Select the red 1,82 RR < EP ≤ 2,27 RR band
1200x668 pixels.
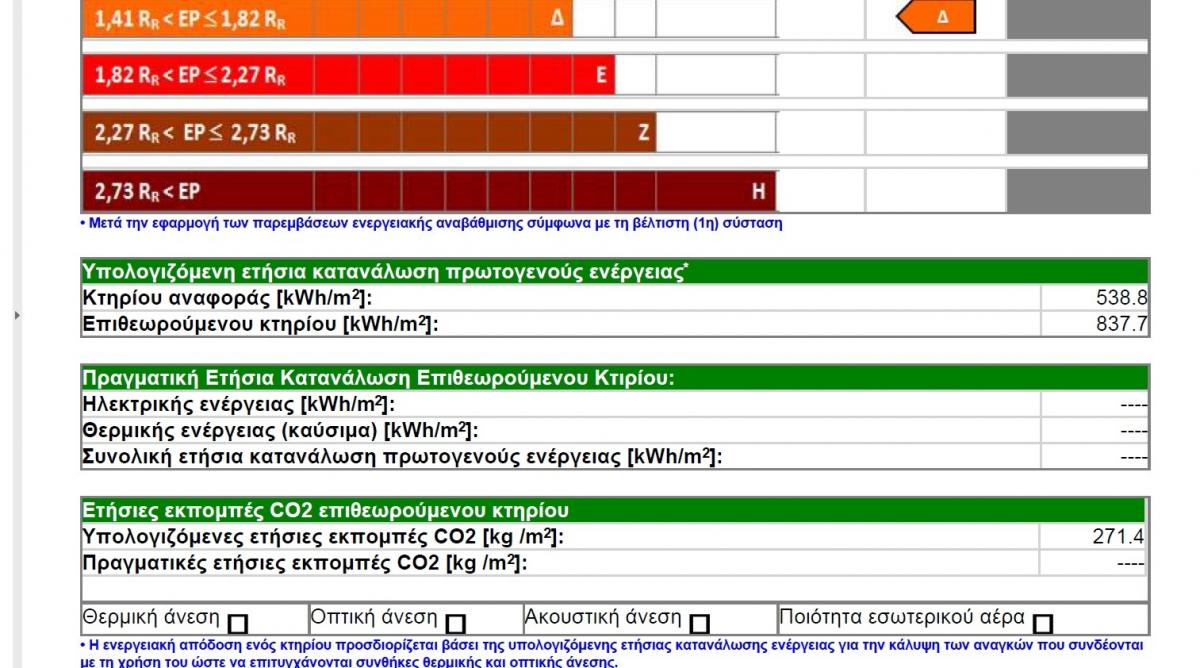pos(349,74)
